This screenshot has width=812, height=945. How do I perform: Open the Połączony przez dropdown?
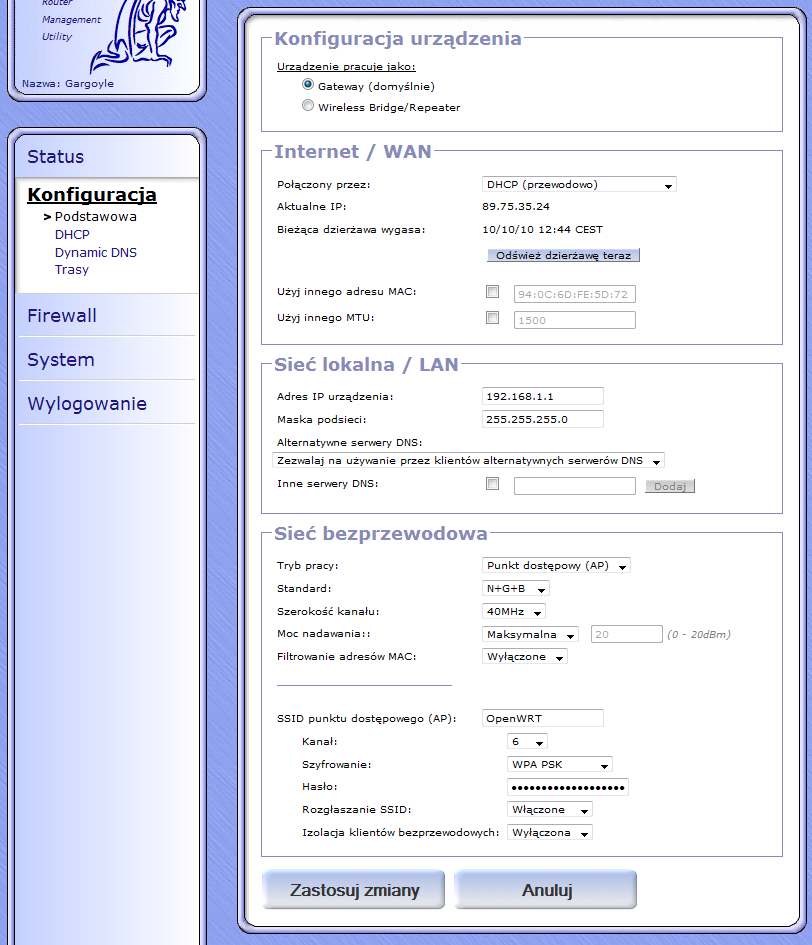[x=579, y=184]
